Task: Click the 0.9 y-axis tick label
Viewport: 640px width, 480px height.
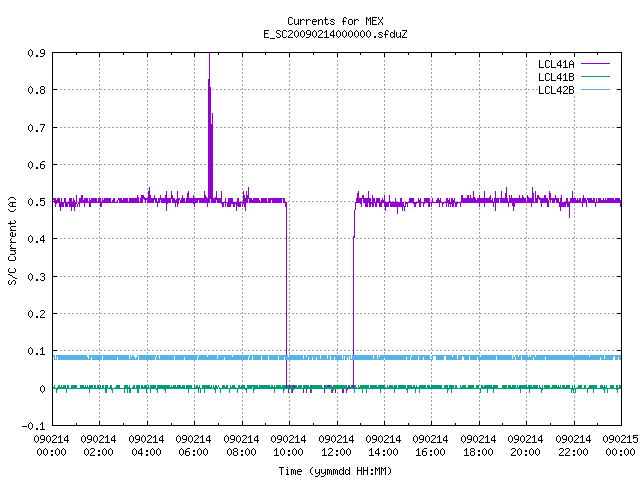Action: click(x=37, y=53)
